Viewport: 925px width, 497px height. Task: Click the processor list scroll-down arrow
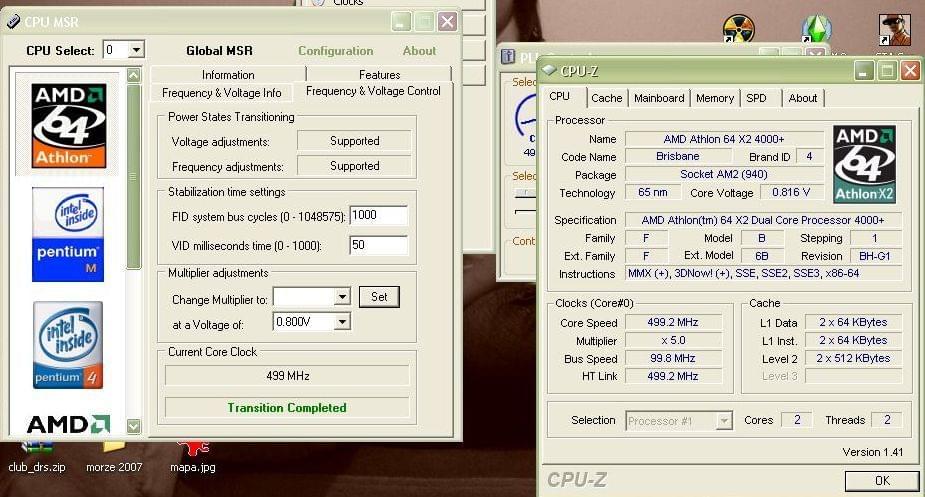(x=134, y=426)
